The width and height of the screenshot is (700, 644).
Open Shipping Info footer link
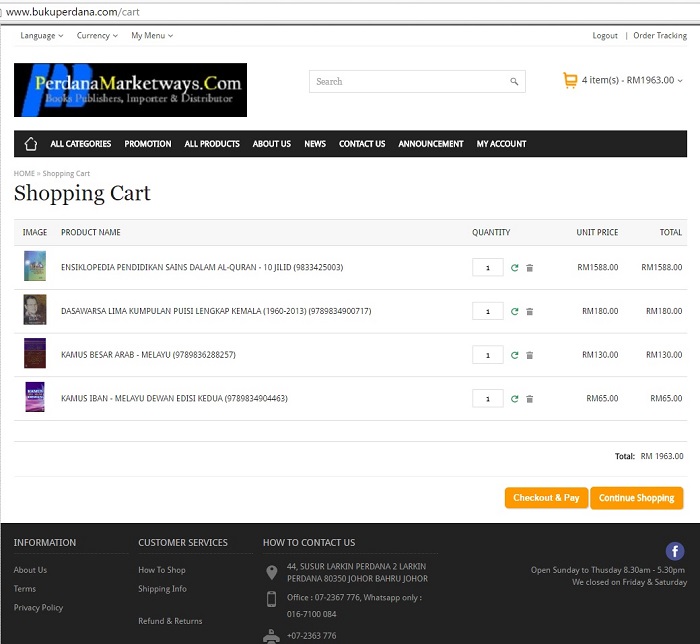[x=162, y=589]
